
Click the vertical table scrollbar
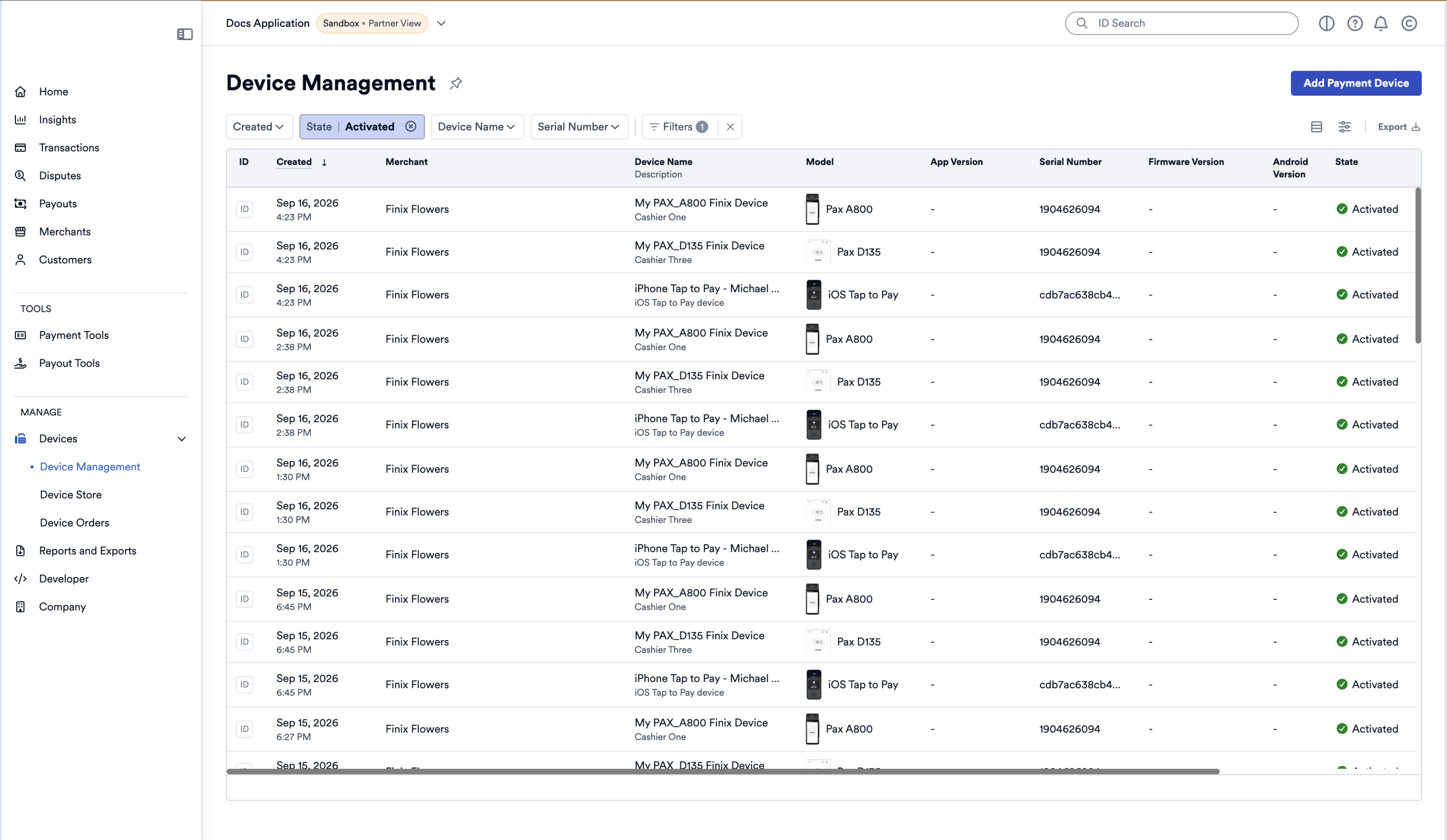(1418, 266)
